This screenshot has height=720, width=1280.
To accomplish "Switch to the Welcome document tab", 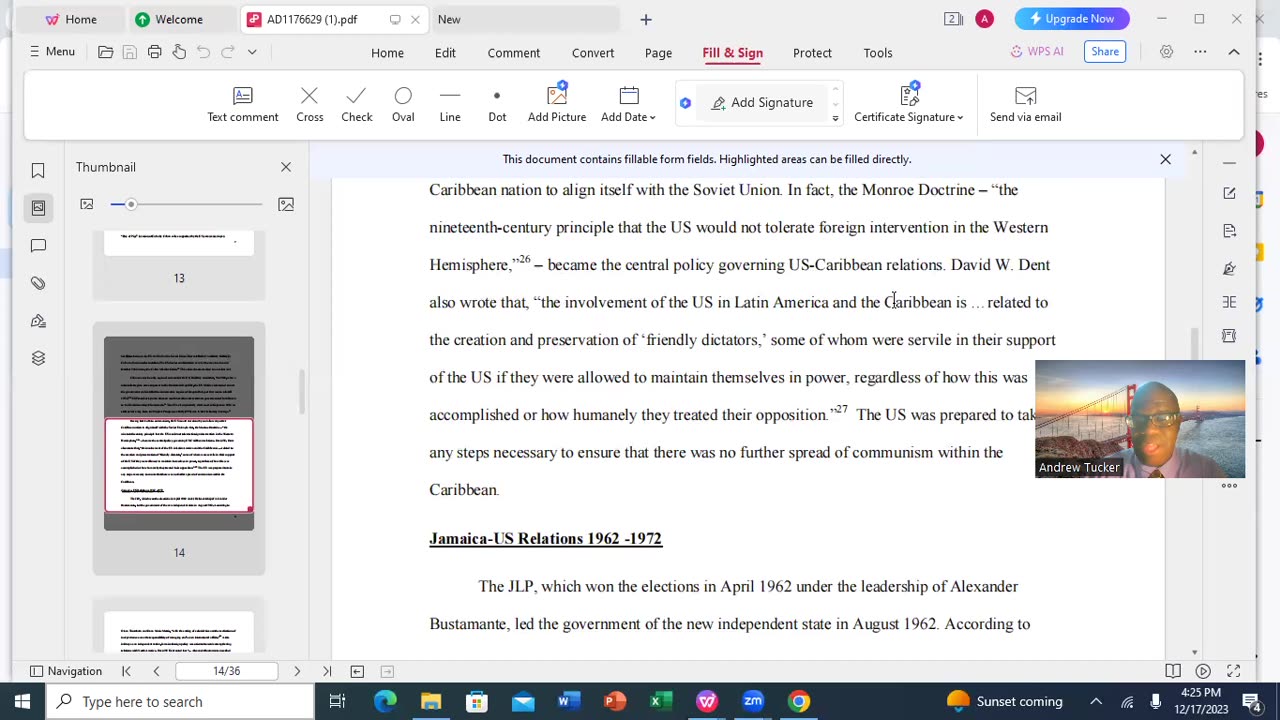I will coord(179,19).
